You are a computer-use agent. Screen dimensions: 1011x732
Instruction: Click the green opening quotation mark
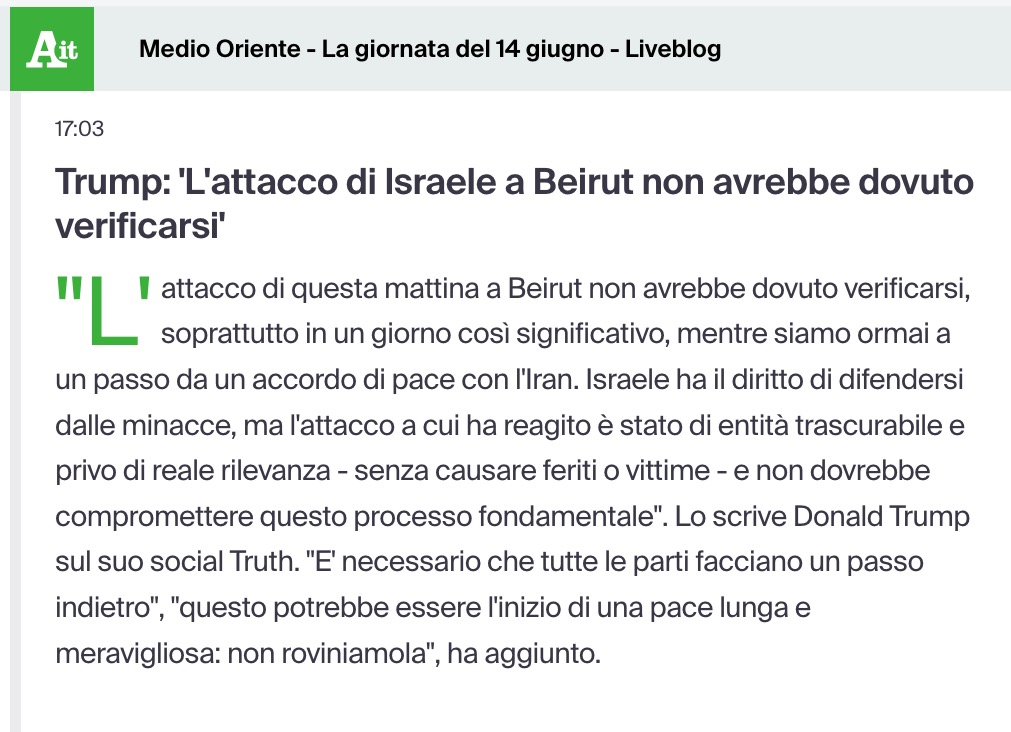click(69, 289)
